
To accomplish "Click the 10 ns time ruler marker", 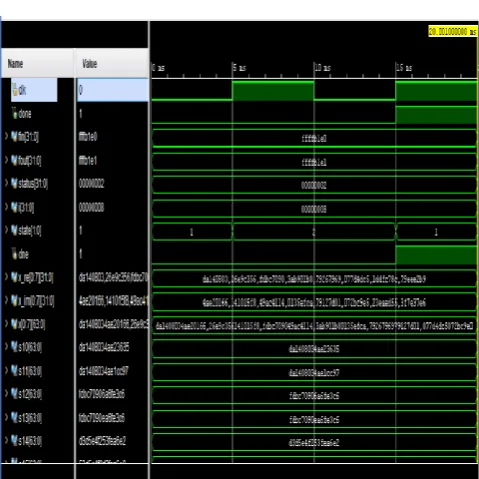I will [323, 68].
